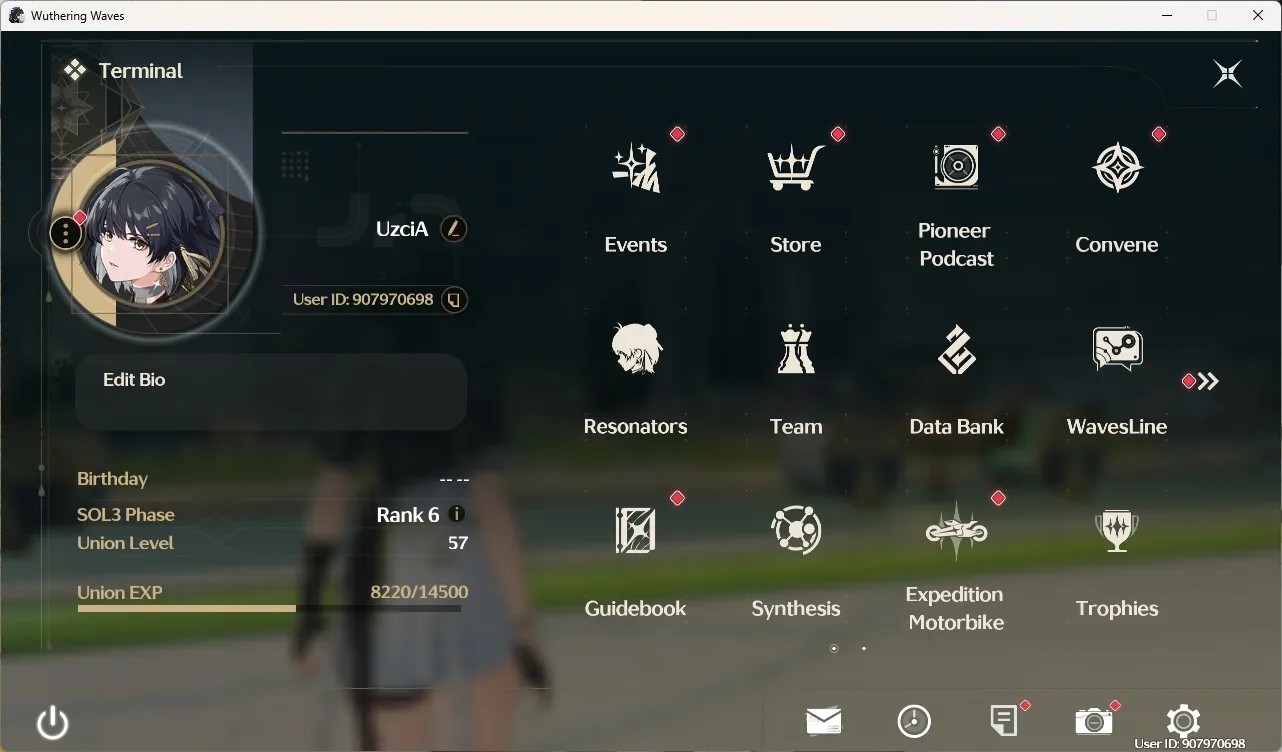Open the Expedition Motorbike icon
The height and width of the screenshot is (752, 1282).
click(x=957, y=530)
